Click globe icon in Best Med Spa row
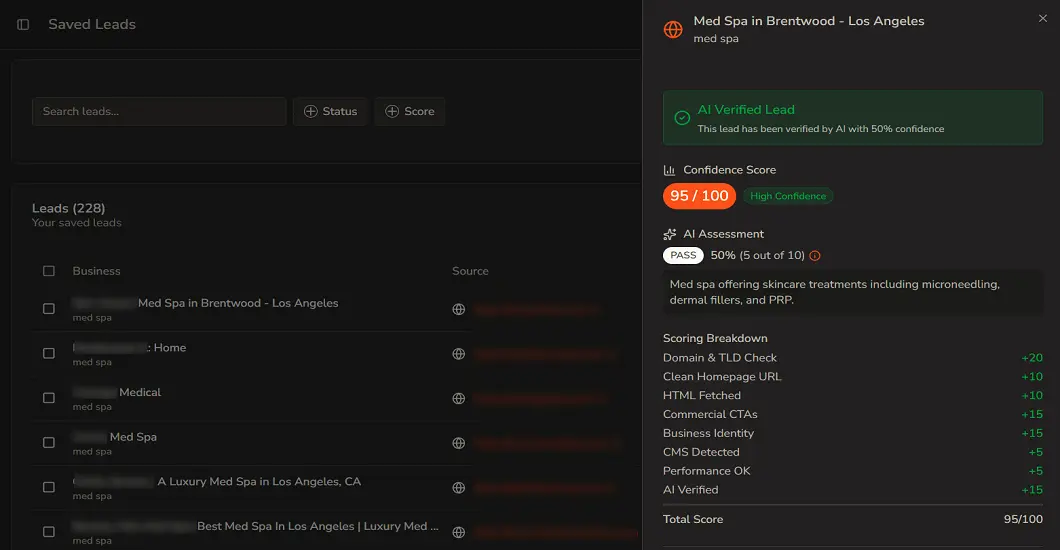1060x550 pixels. tap(458, 532)
